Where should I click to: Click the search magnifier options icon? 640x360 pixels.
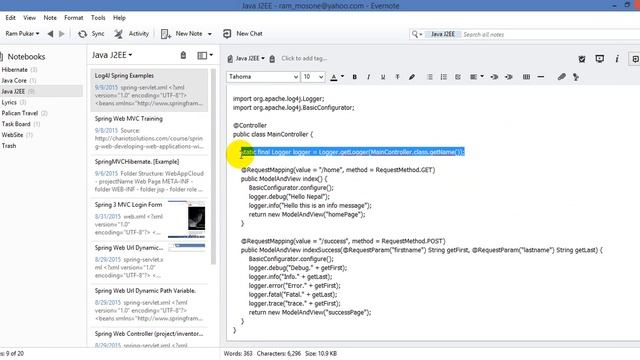click(416, 34)
